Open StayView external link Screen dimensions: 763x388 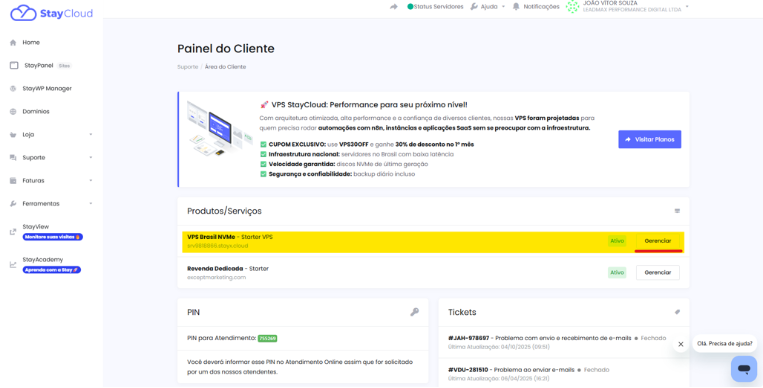[x=36, y=226]
